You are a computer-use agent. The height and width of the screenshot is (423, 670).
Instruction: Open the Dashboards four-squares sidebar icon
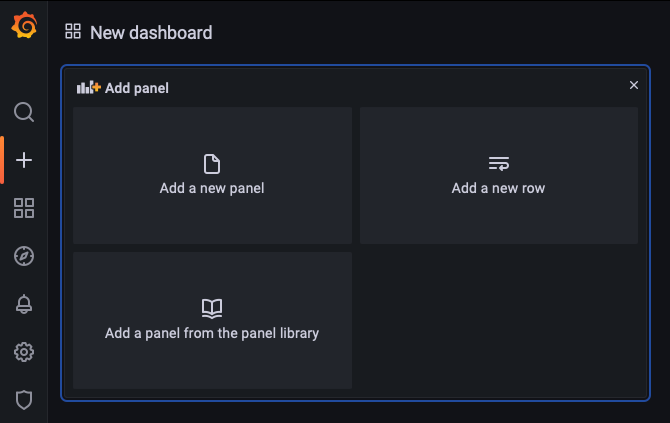click(24, 208)
